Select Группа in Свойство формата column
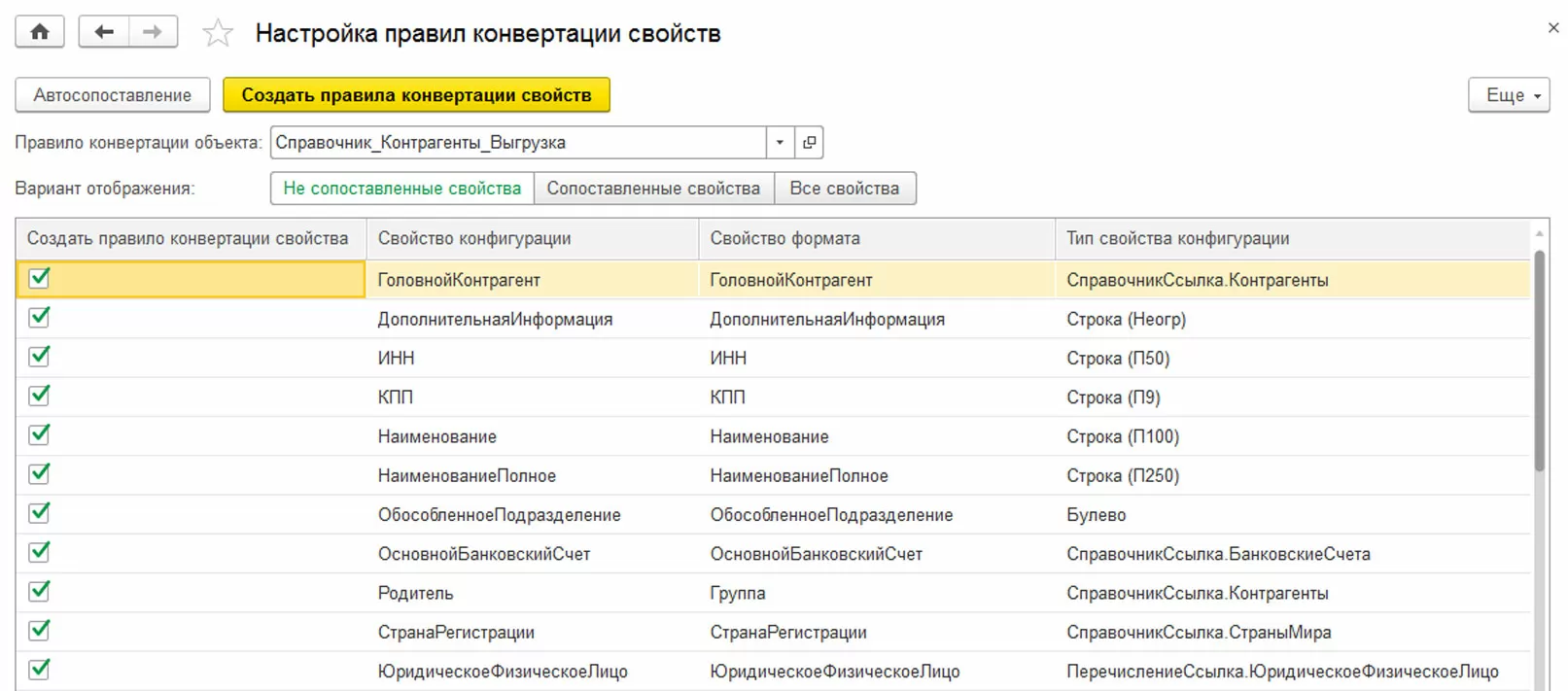Image resolution: width=1568 pixels, height=691 pixels. (x=877, y=594)
